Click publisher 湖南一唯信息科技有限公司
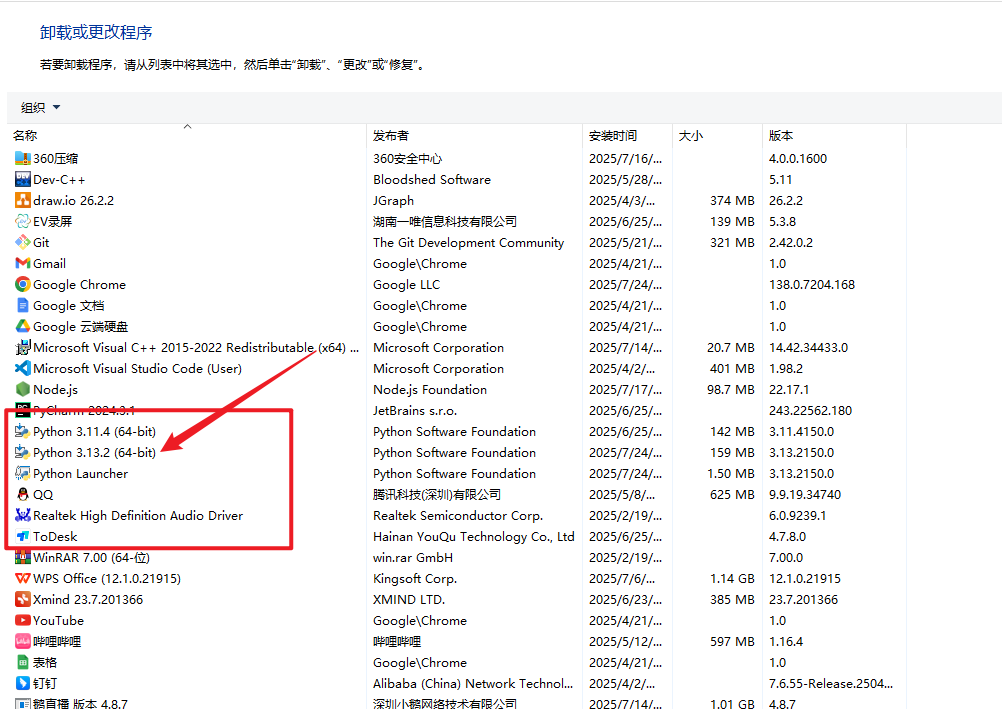 [x=445, y=221]
